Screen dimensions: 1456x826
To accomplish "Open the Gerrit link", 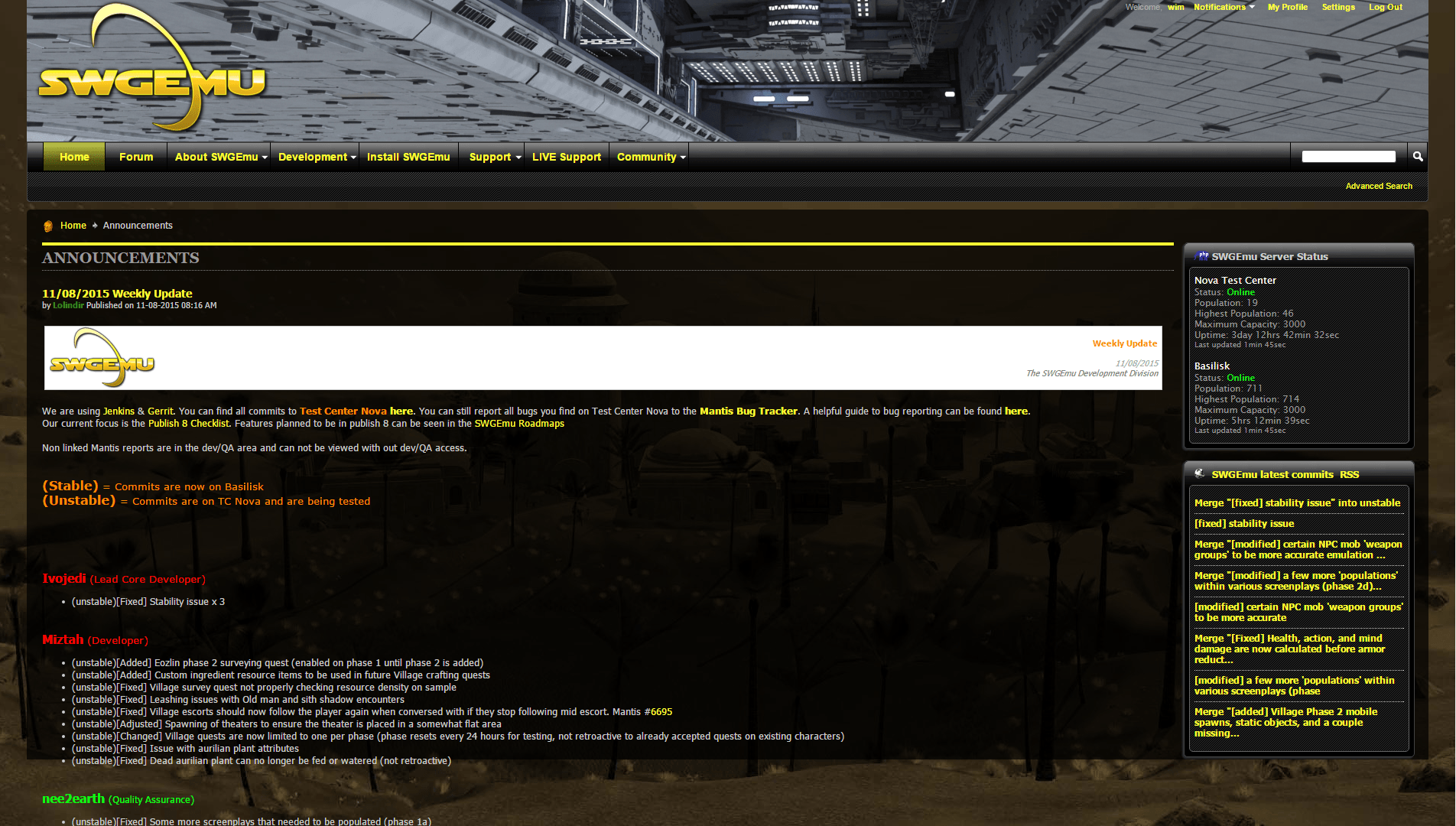I will coord(161,411).
